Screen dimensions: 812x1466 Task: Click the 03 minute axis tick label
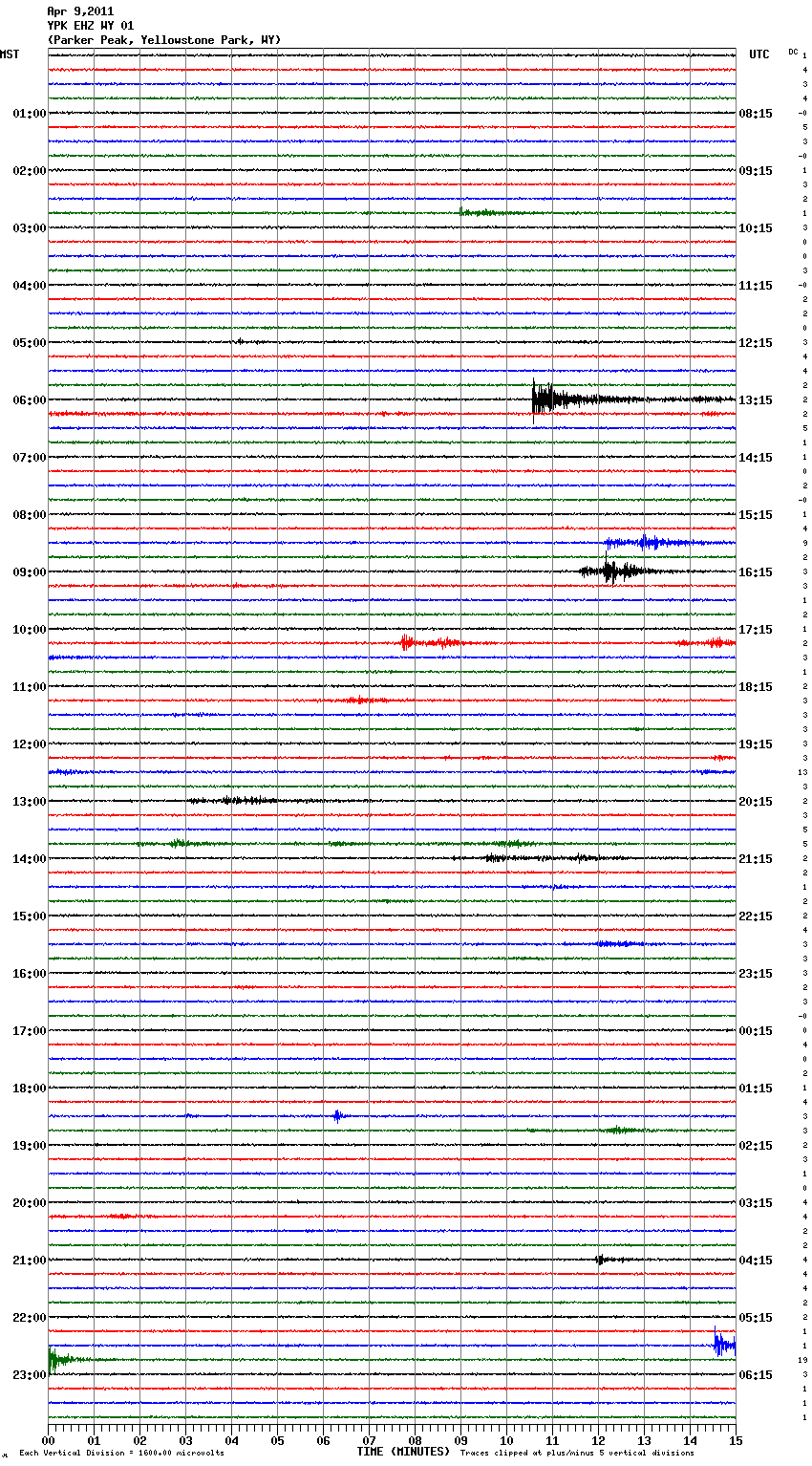pyautogui.click(x=185, y=1440)
